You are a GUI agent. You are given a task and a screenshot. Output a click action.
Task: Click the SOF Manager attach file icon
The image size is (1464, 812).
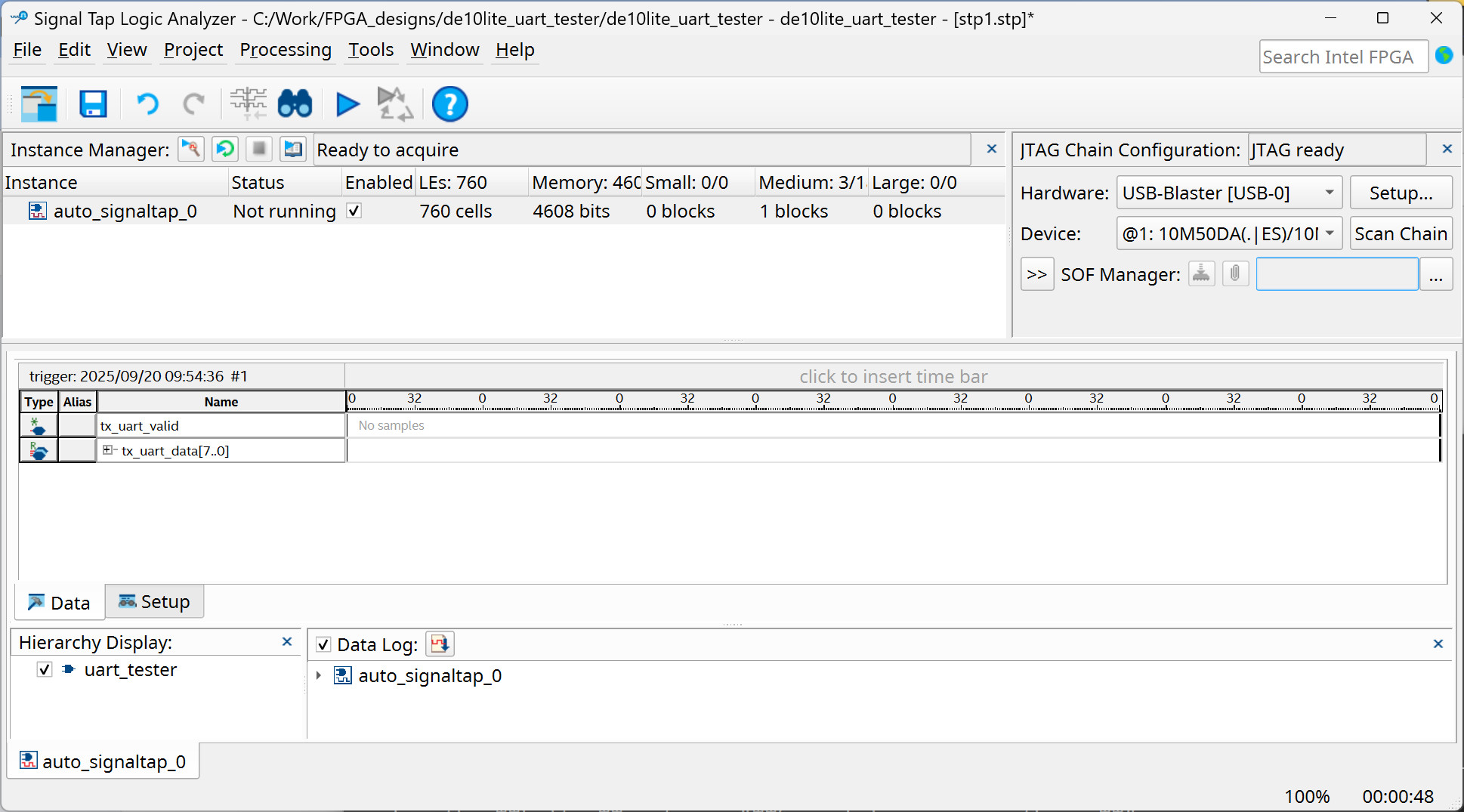click(x=1235, y=273)
